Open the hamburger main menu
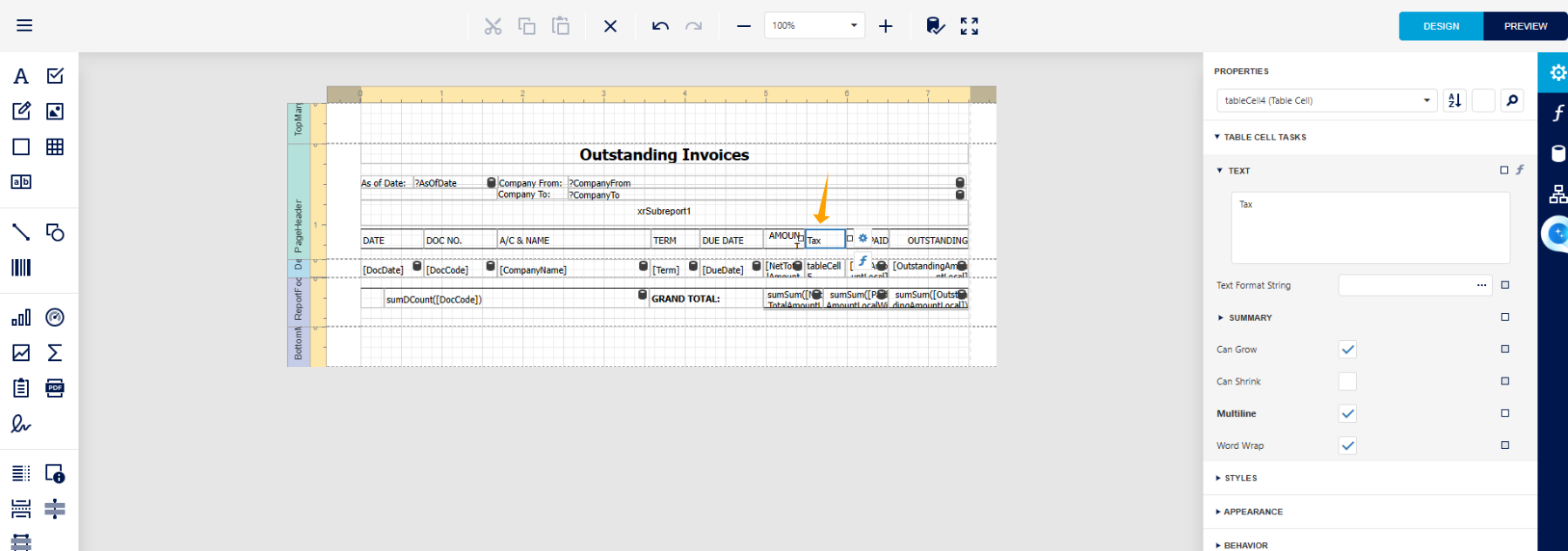Screen dimensions: 1568x551 point(24,25)
